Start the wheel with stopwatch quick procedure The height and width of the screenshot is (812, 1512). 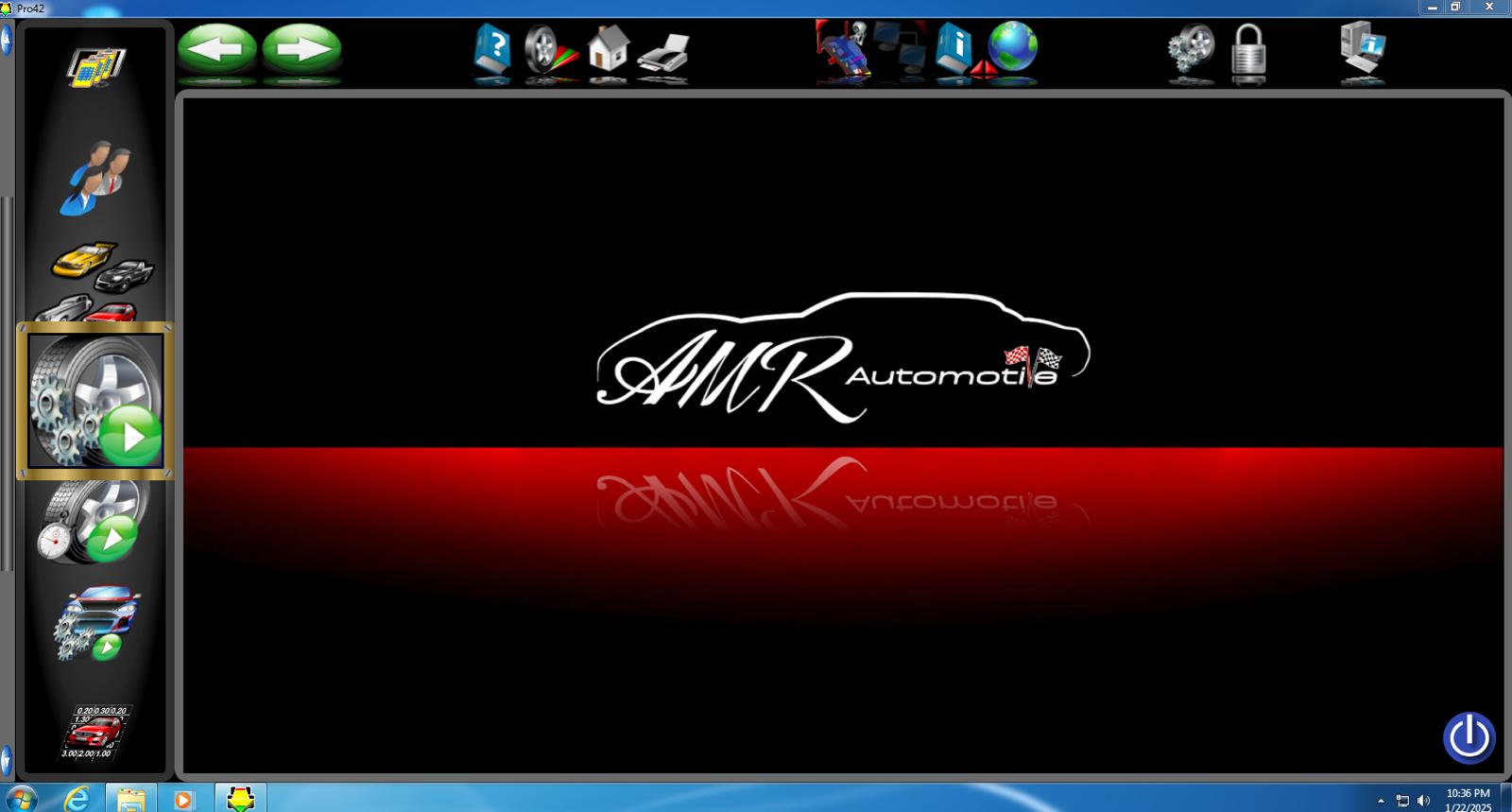tap(90, 522)
